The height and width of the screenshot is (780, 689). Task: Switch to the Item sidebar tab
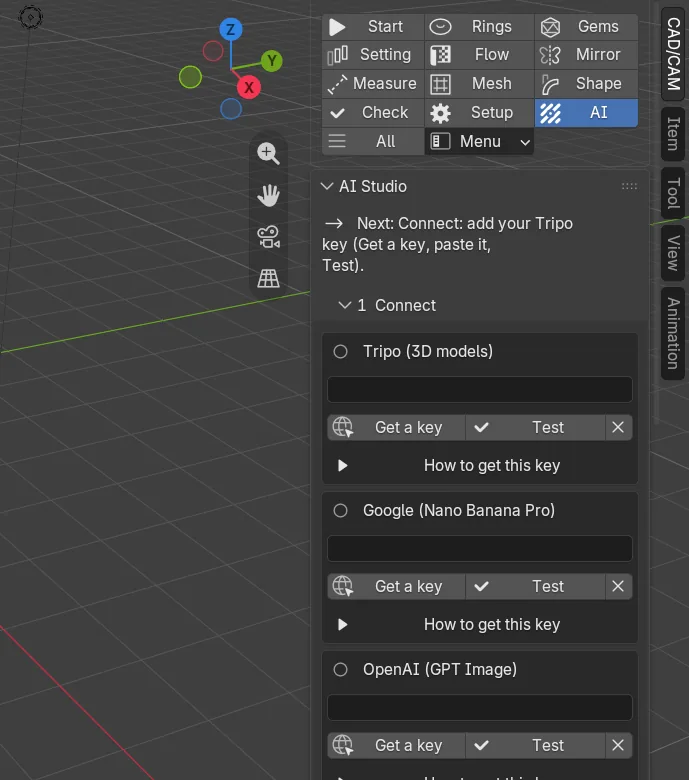[673, 134]
